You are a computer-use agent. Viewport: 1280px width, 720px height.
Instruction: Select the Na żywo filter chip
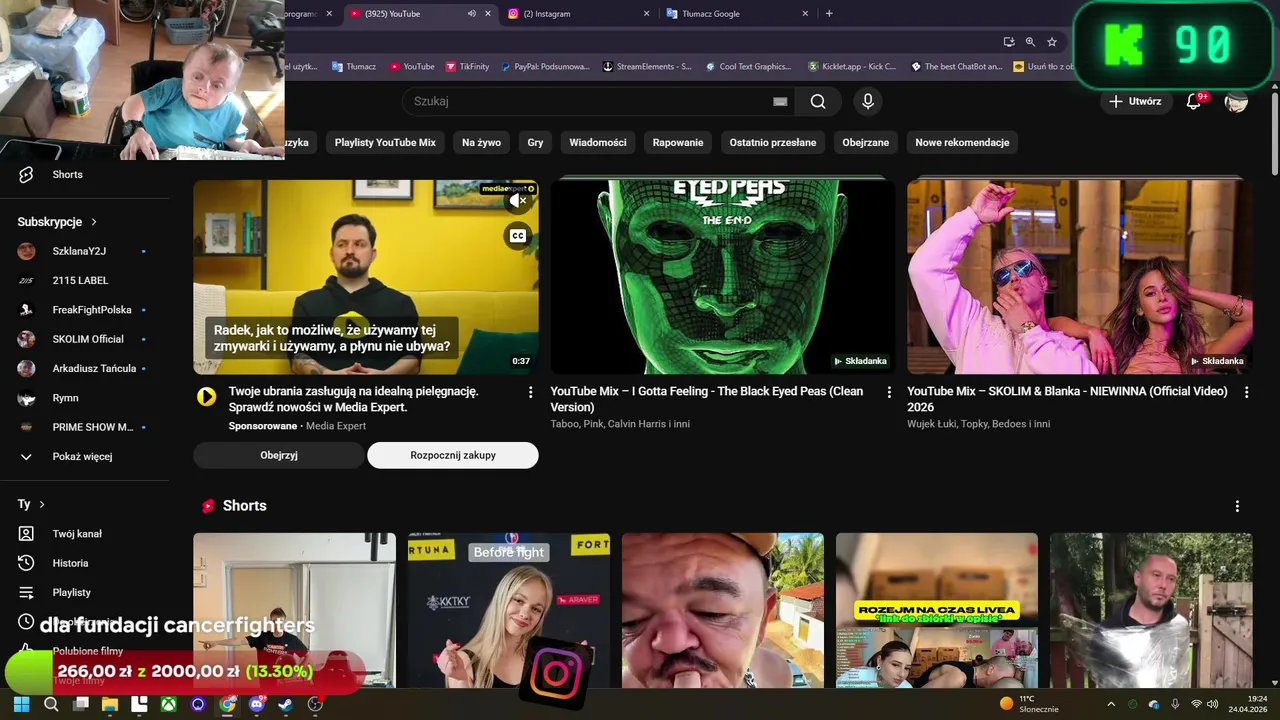pyautogui.click(x=481, y=142)
